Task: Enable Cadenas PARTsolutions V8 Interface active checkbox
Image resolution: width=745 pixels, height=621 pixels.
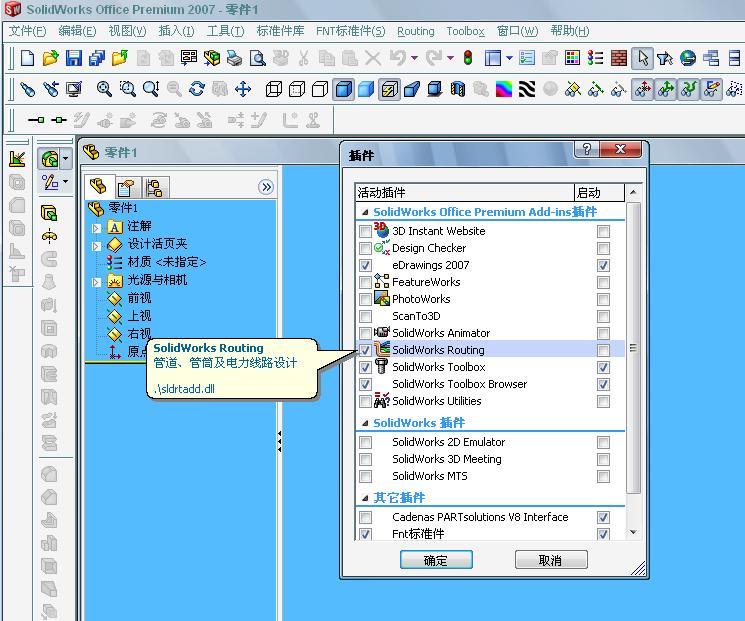Action: pos(365,517)
